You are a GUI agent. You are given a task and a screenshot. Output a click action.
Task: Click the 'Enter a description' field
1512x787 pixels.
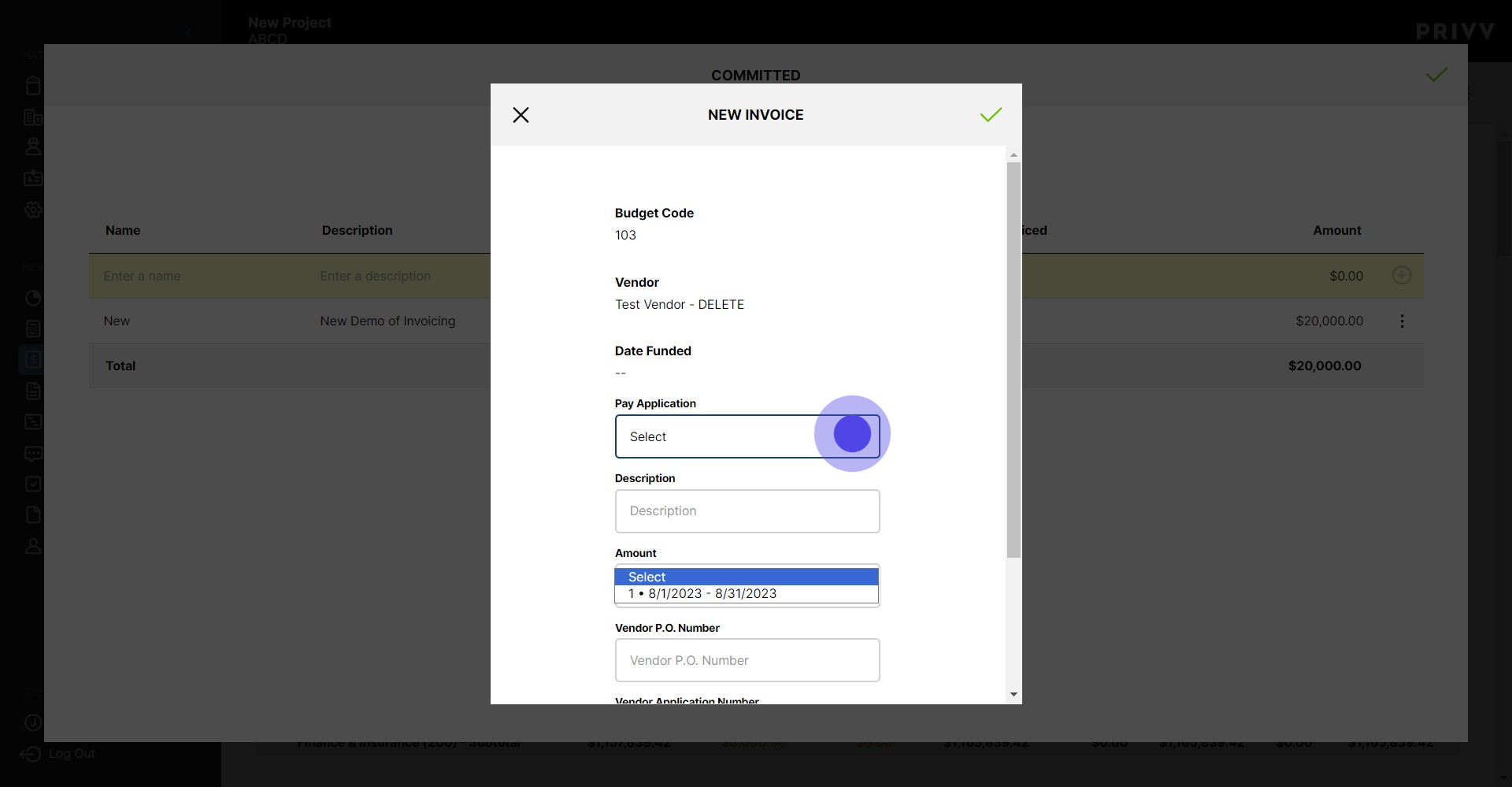coord(376,277)
